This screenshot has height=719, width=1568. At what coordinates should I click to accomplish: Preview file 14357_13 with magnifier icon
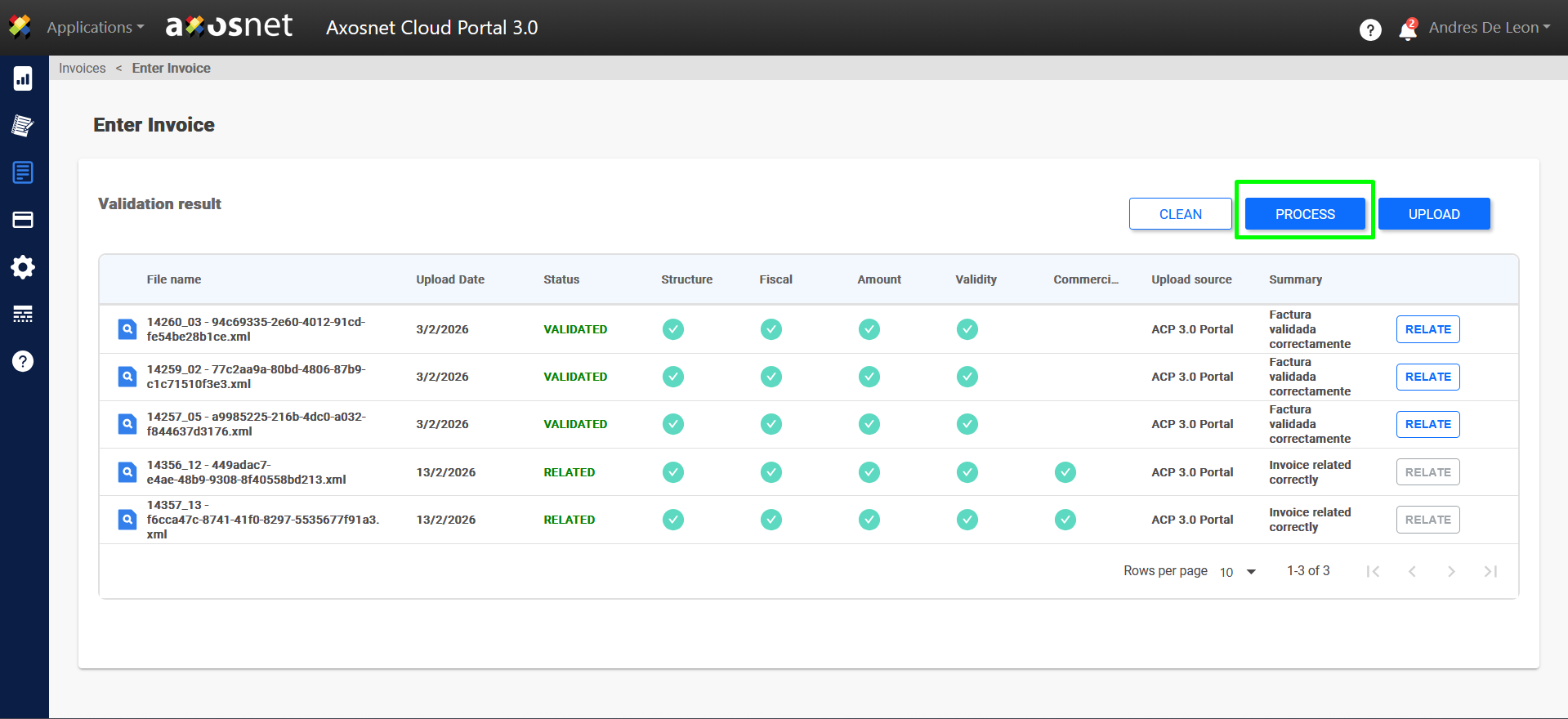pyautogui.click(x=127, y=520)
